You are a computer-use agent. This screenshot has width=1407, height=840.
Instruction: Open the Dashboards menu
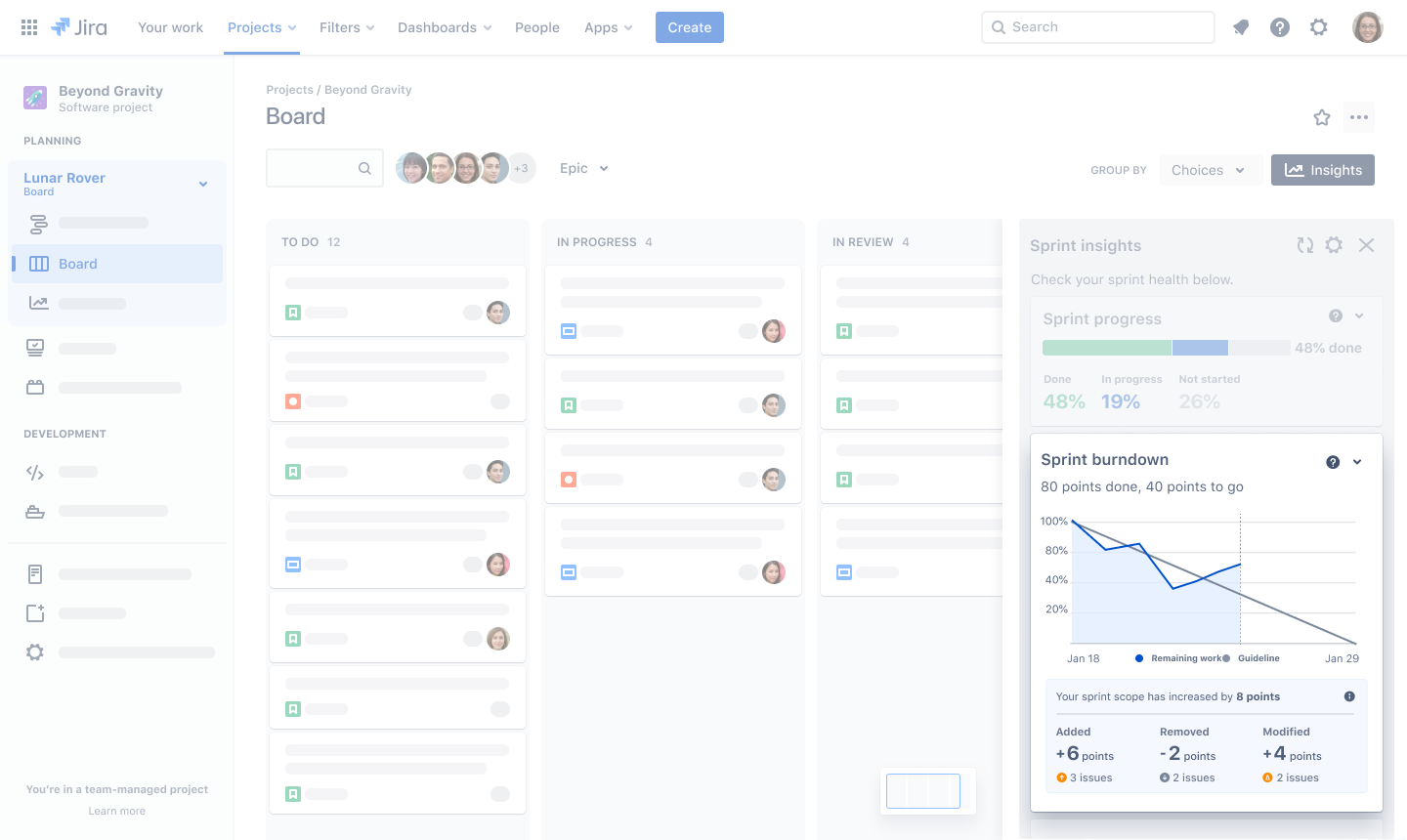[x=445, y=27]
